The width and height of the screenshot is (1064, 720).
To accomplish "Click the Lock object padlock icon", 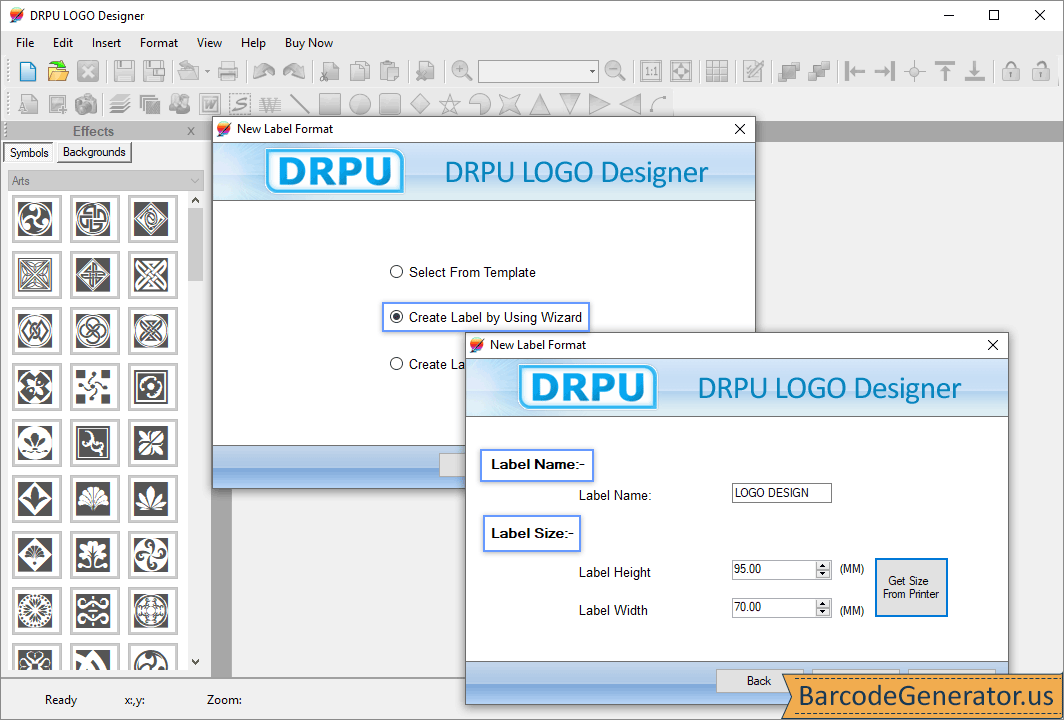I will [1011, 71].
